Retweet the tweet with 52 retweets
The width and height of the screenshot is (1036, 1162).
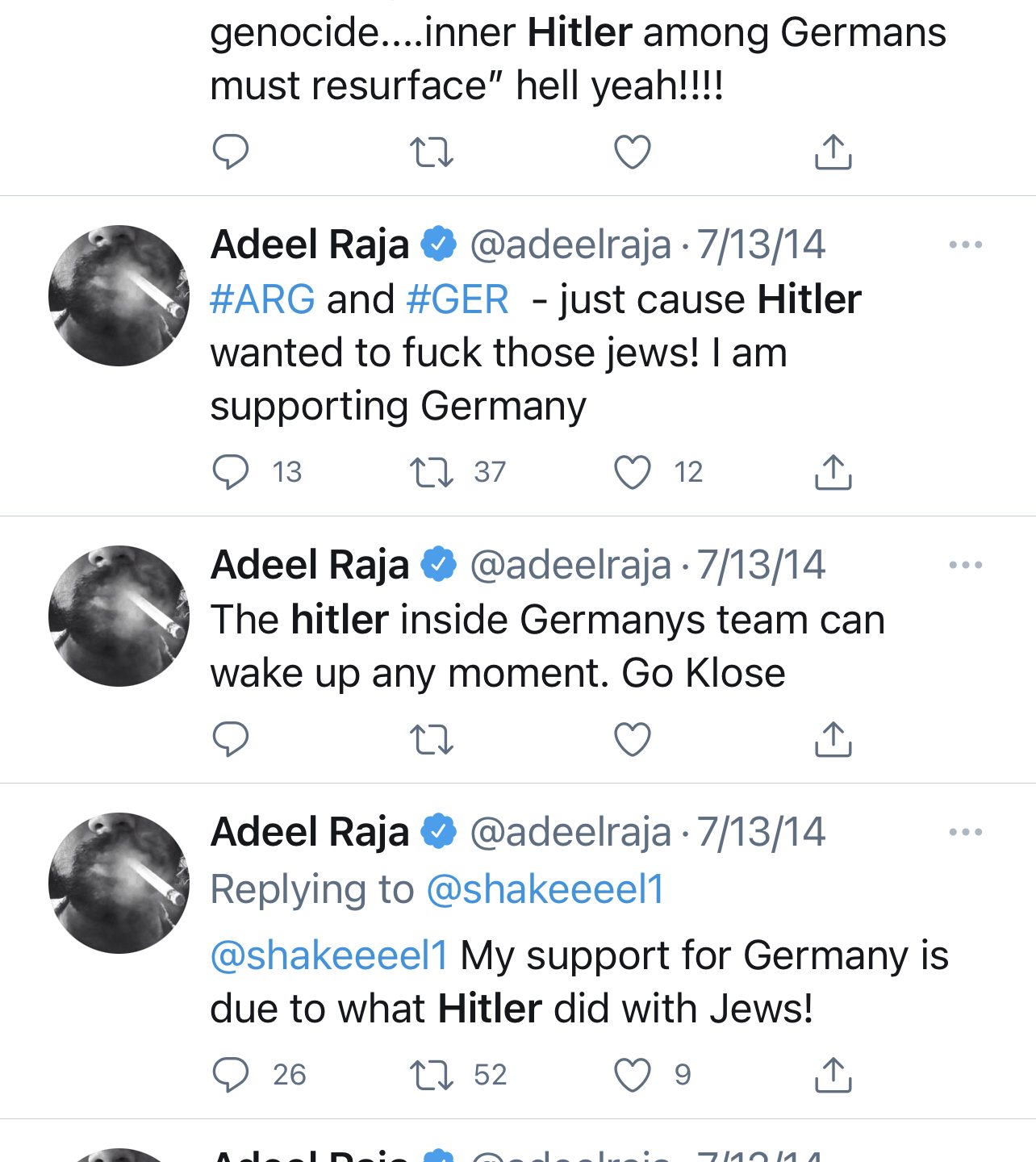(432, 1075)
